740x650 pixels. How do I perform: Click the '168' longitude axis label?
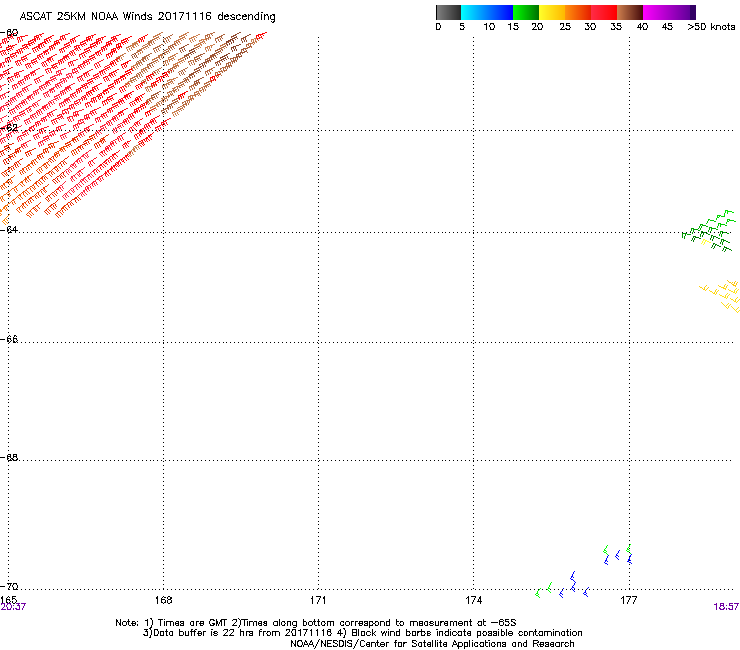pyautogui.click(x=163, y=600)
